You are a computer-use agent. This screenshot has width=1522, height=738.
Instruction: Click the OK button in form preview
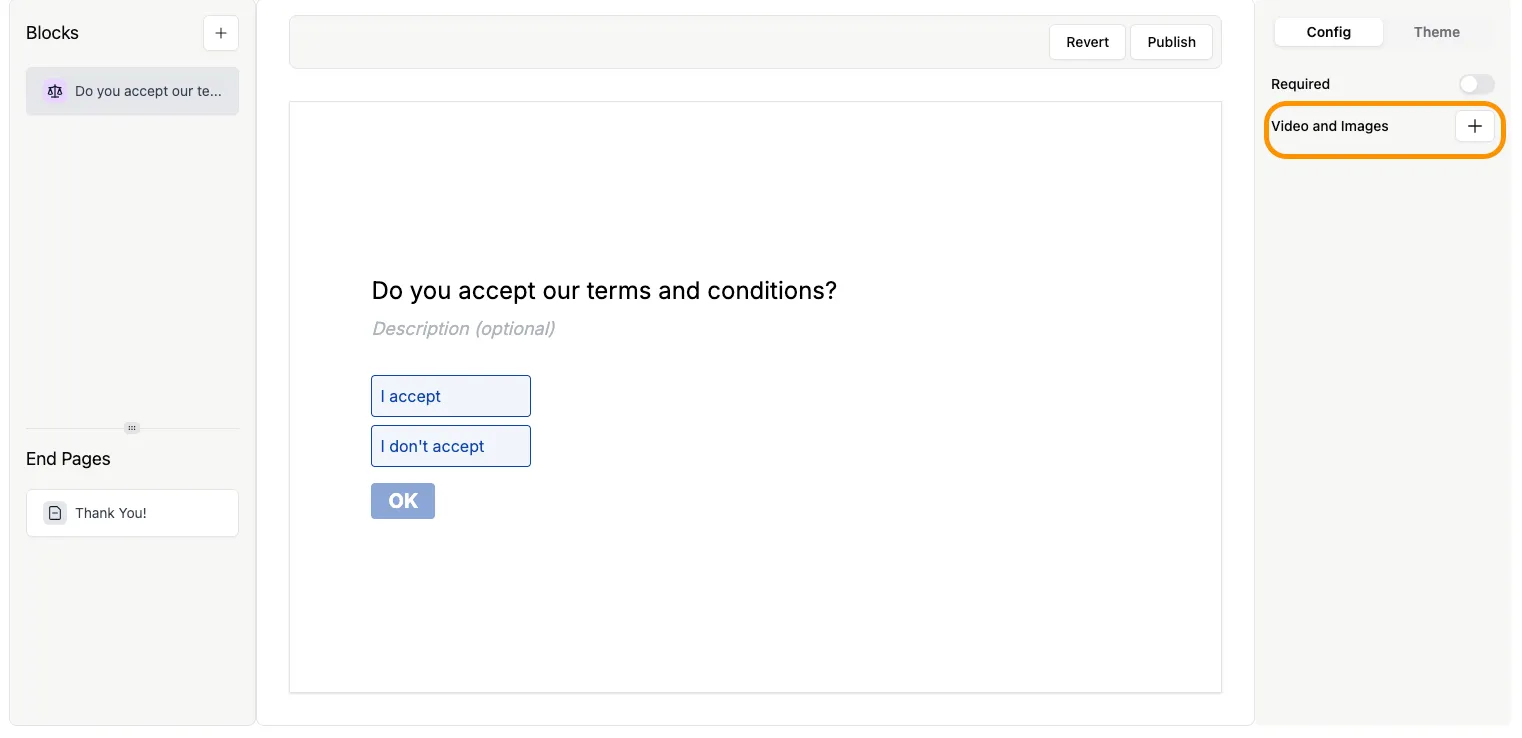click(403, 501)
